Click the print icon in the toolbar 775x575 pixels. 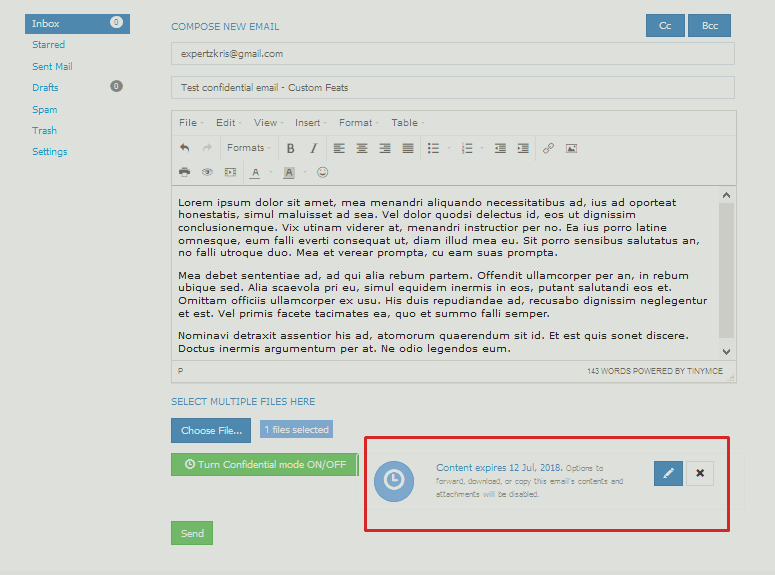tap(184, 172)
